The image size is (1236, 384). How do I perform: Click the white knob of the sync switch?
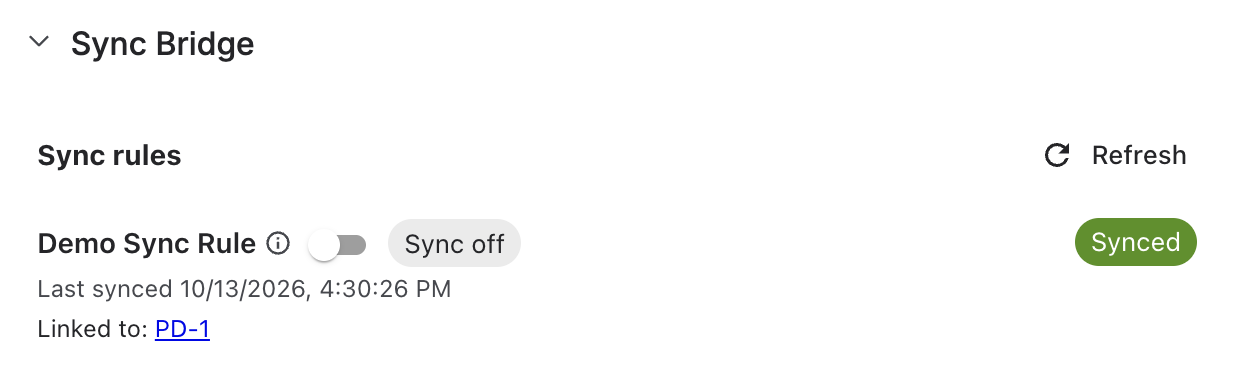click(323, 245)
